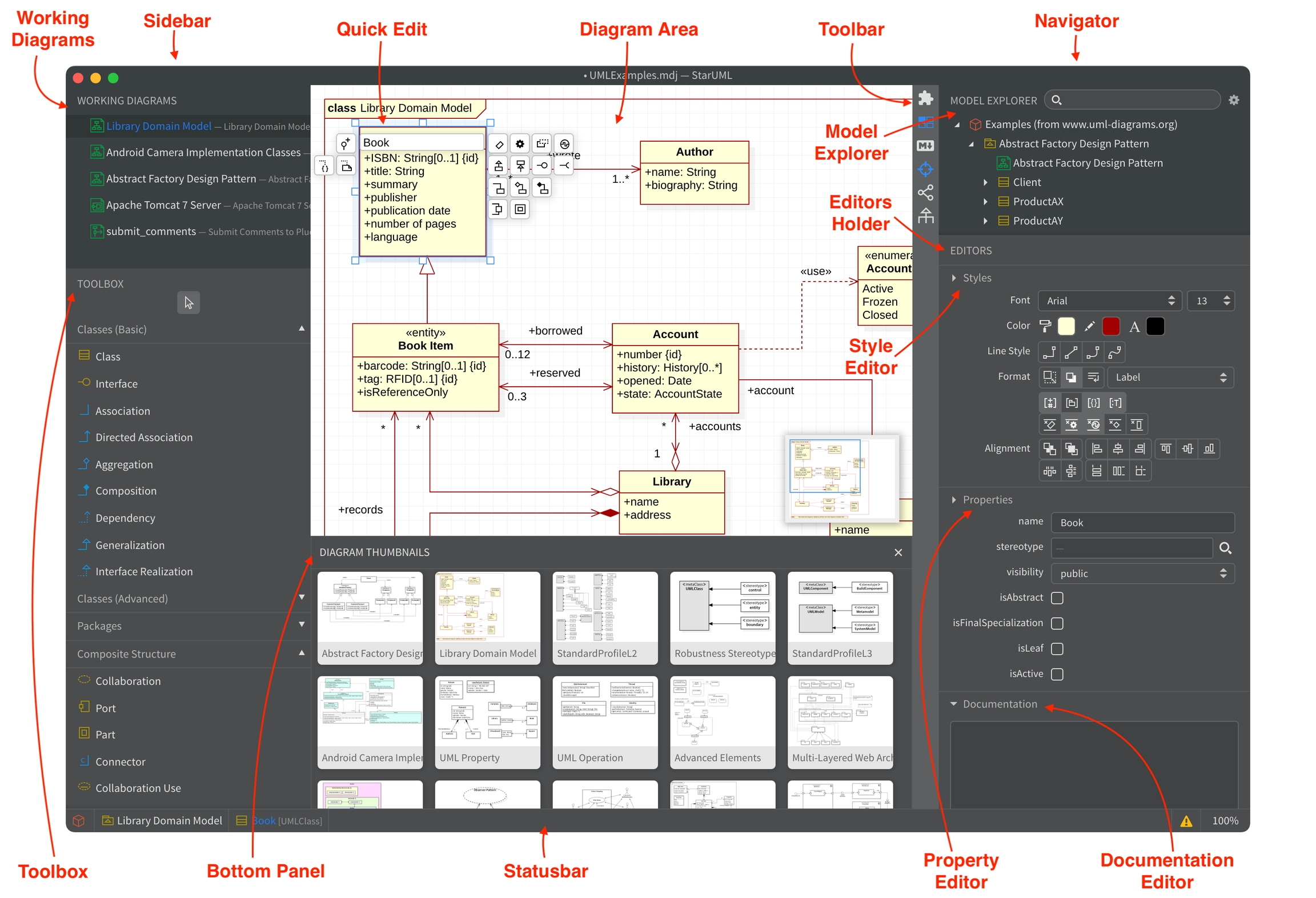Click the validation warning icon in statusbar
The height and width of the screenshot is (898, 1316).
tap(1186, 821)
